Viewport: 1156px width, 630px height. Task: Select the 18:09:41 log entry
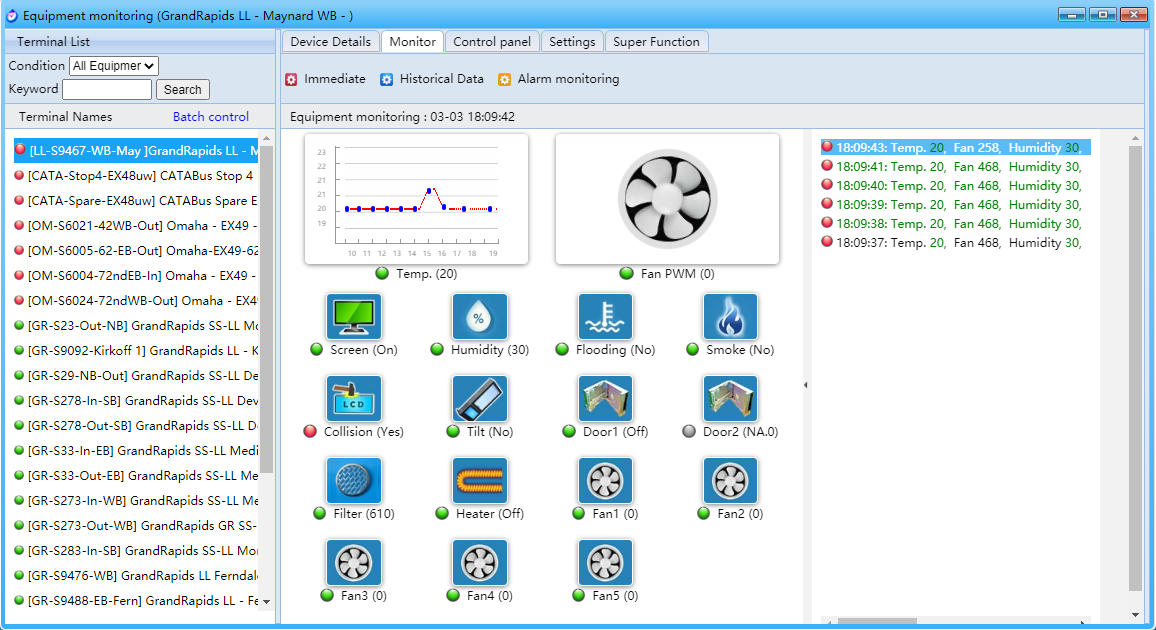tap(955, 167)
